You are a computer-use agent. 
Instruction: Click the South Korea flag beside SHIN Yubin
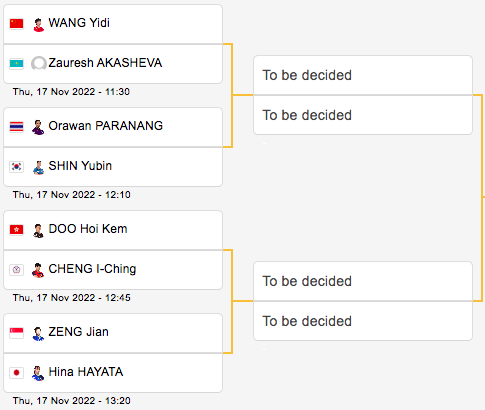click(x=16, y=167)
